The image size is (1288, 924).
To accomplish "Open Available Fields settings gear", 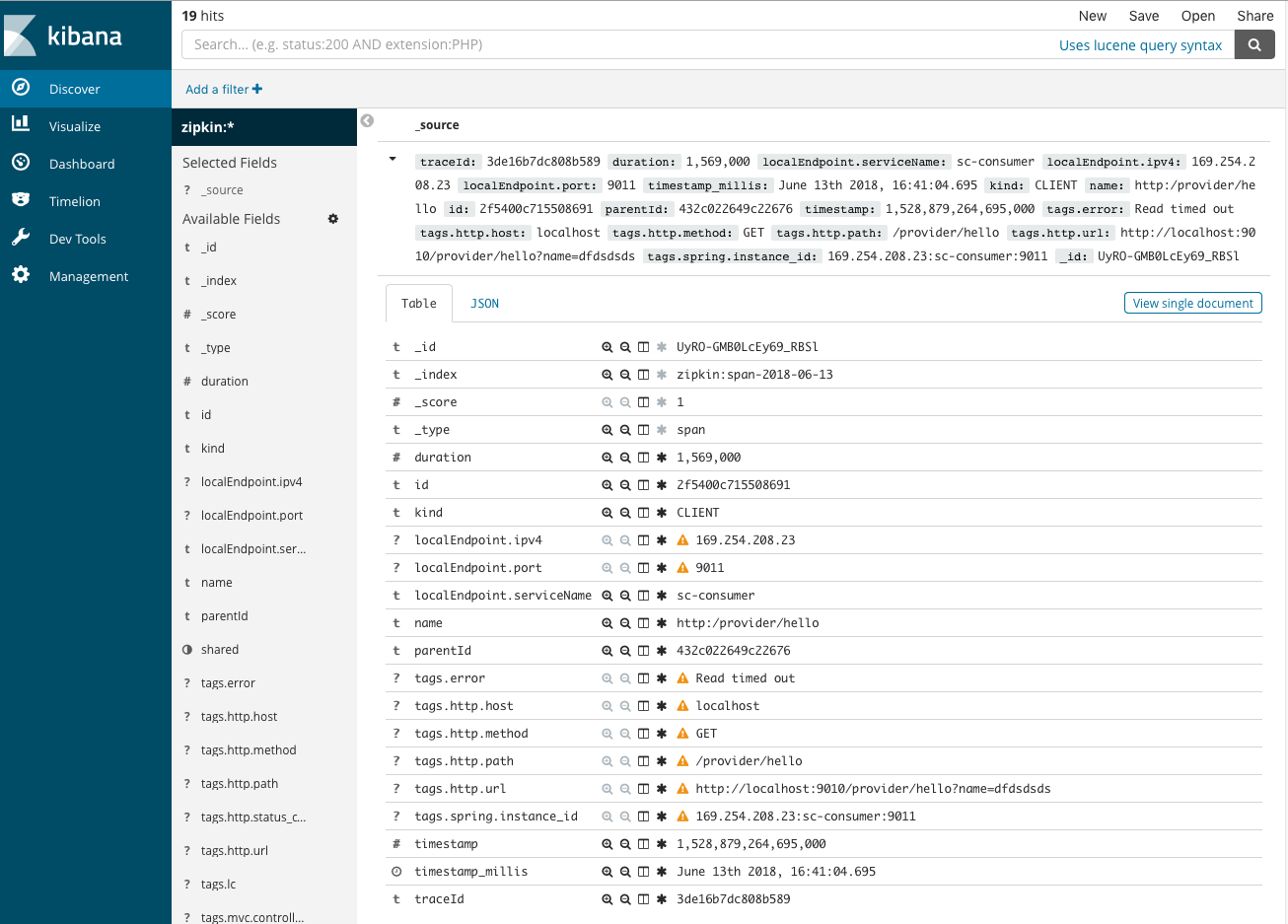I will pos(333,219).
